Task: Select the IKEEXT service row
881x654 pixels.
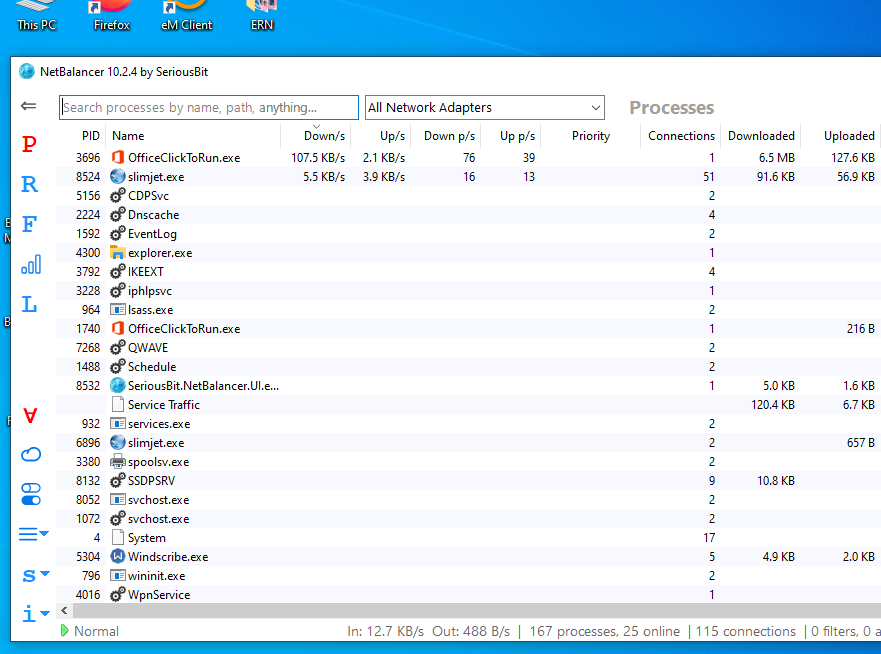Action: tap(468, 272)
